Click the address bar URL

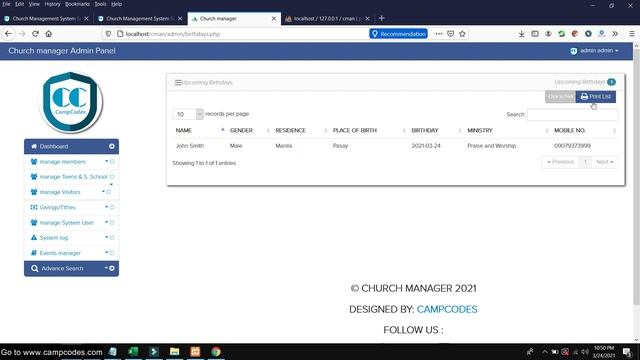[173, 34]
